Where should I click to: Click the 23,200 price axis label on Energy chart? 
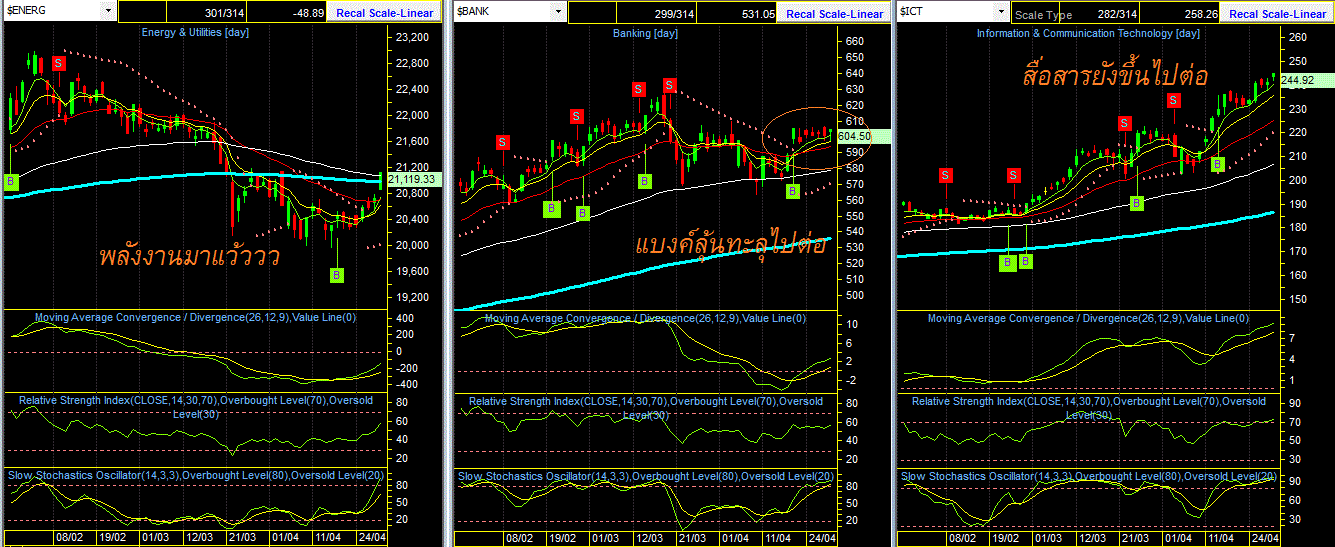pos(412,38)
